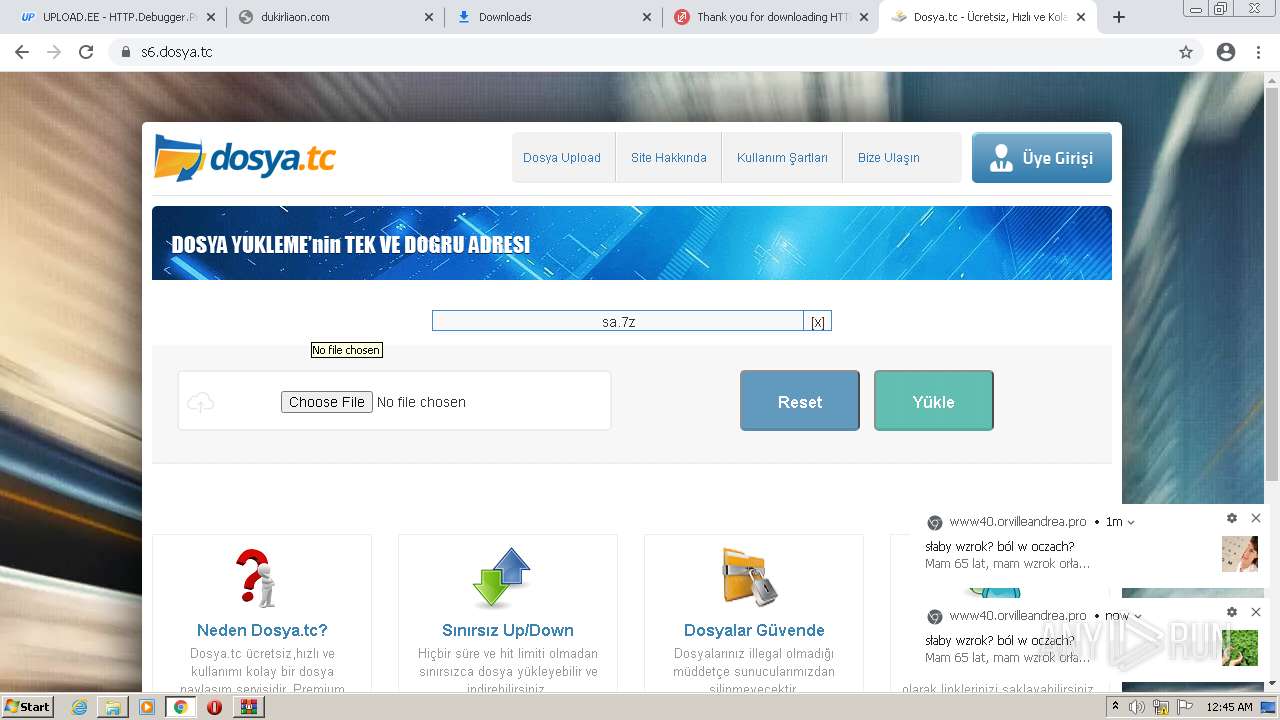Click the cloud upload icon
This screenshot has height=720, width=1280.
(201, 402)
